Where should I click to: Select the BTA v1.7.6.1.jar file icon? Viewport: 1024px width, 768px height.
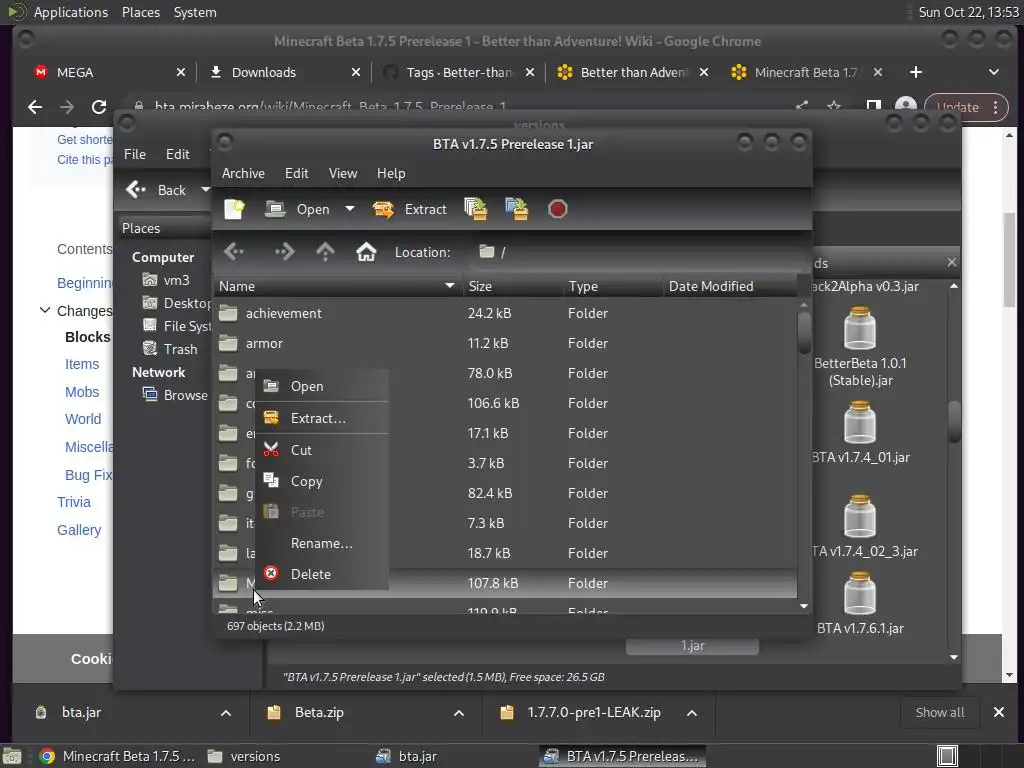click(x=859, y=593)
